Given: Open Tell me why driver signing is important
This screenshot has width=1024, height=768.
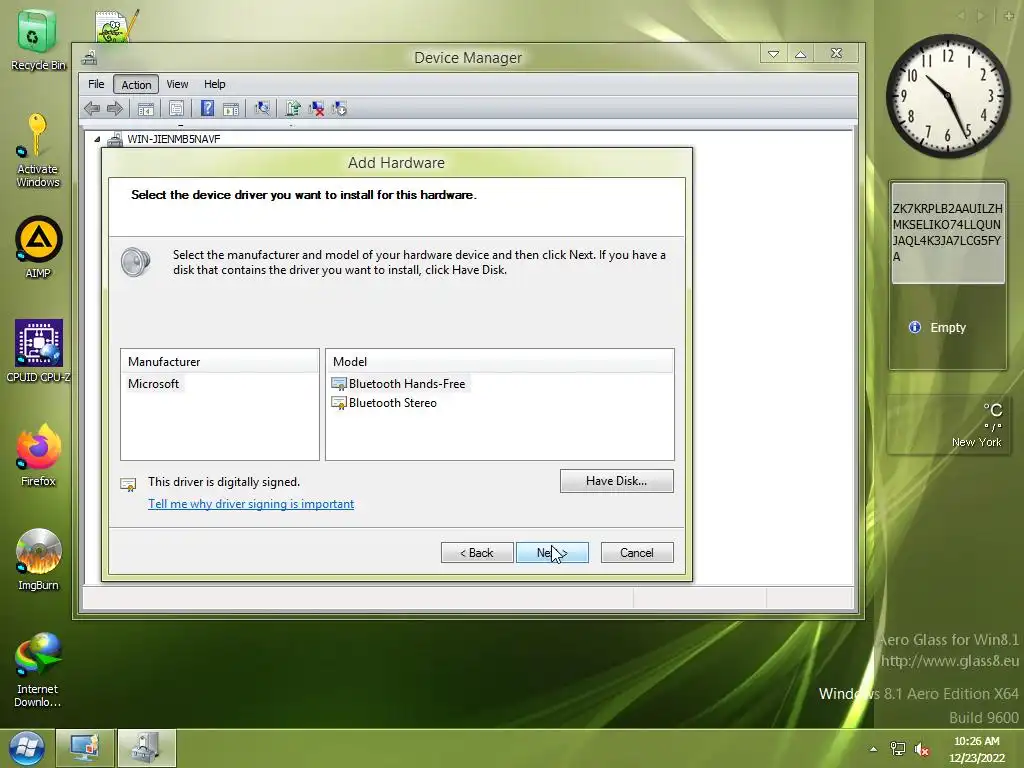Looking at the screenshot, I should coord(251,504).
